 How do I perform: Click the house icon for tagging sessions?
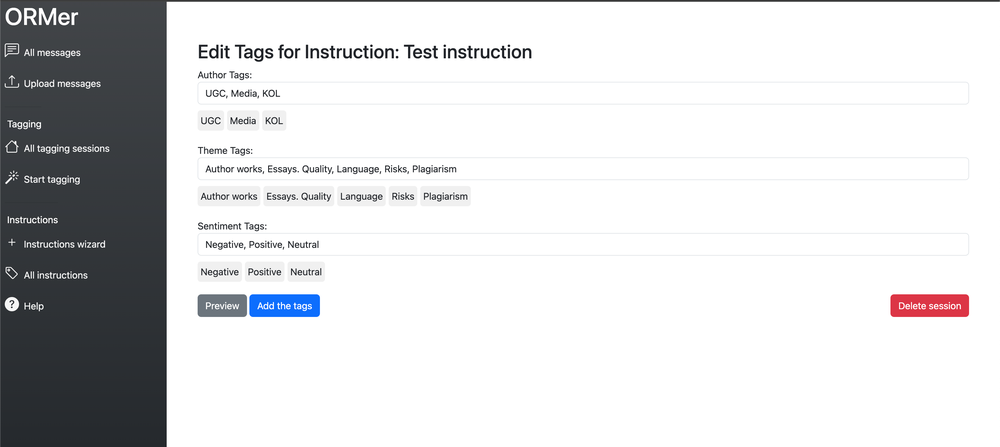pos(12,147)
